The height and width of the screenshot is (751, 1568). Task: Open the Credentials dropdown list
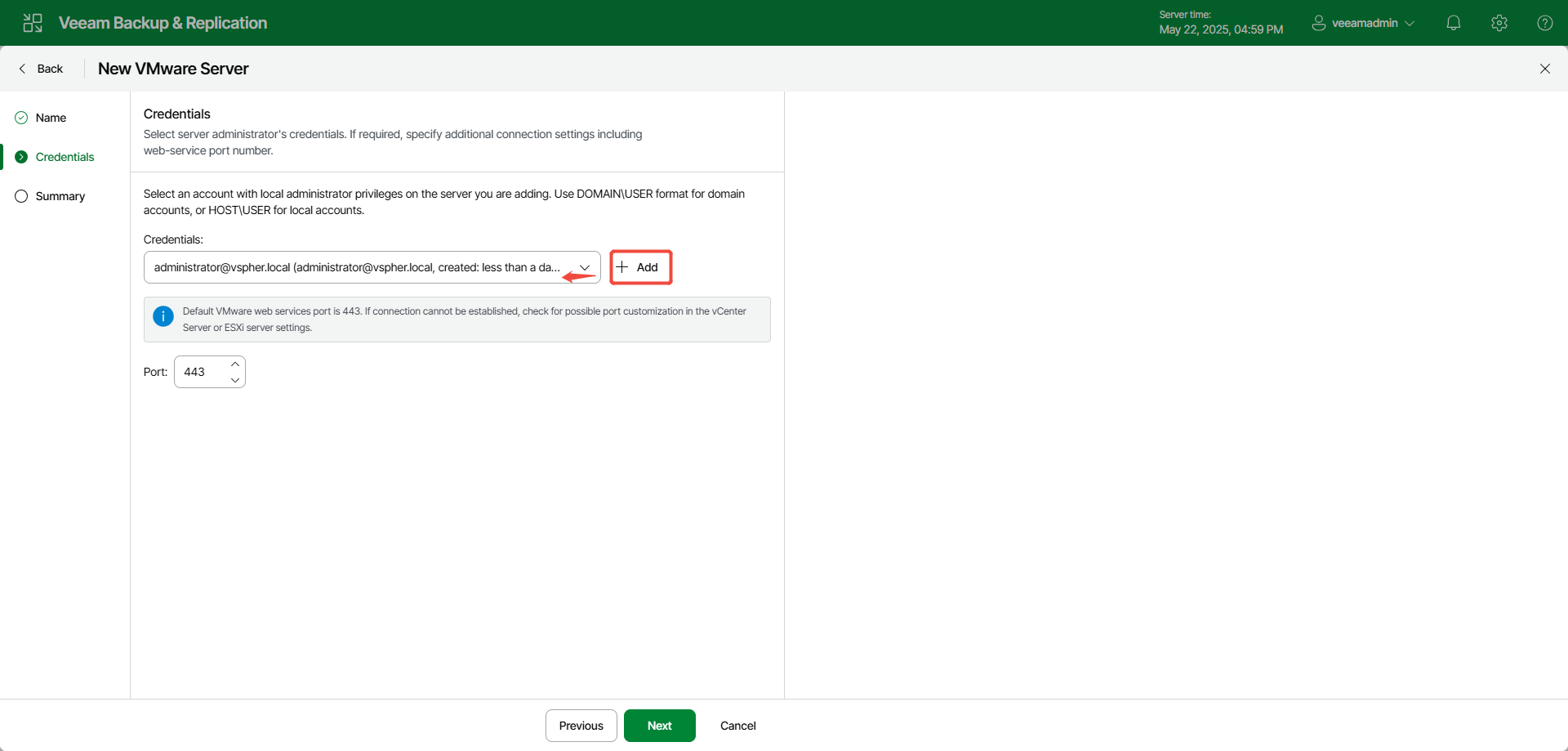372,267
